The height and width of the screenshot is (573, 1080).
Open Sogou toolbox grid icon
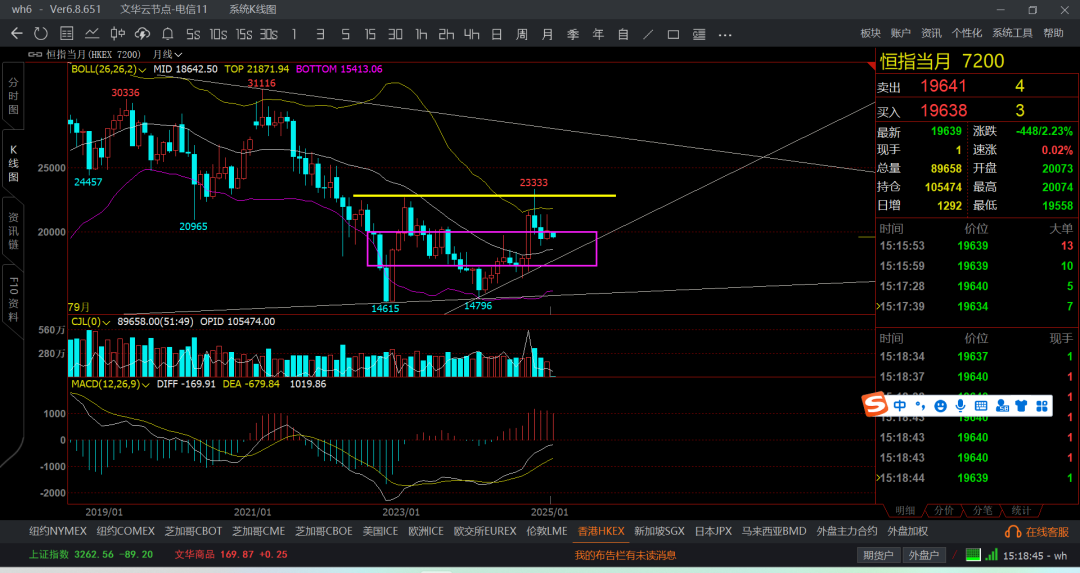pos(1041,406)
